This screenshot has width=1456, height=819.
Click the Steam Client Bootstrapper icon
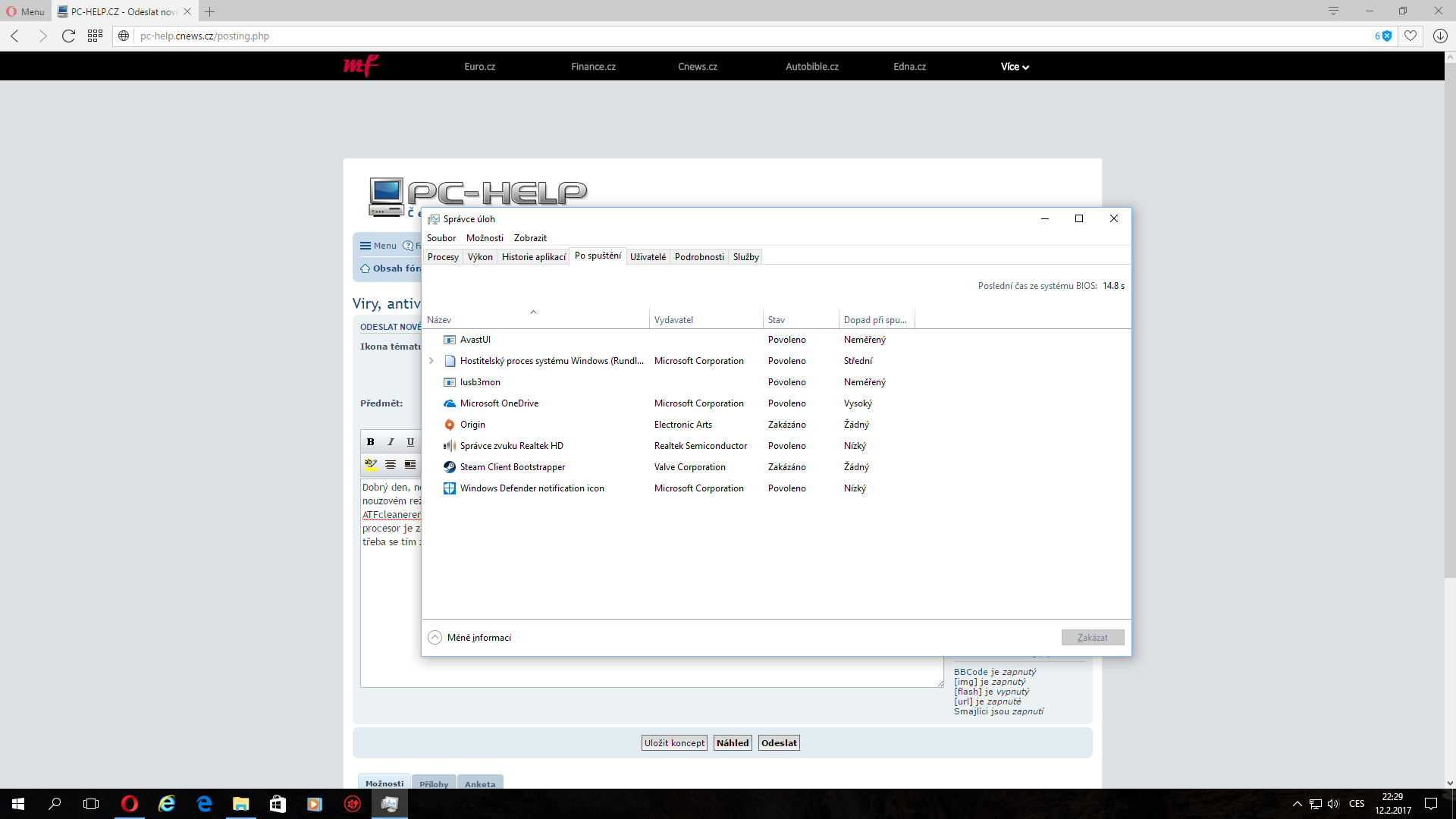[450, 467]
